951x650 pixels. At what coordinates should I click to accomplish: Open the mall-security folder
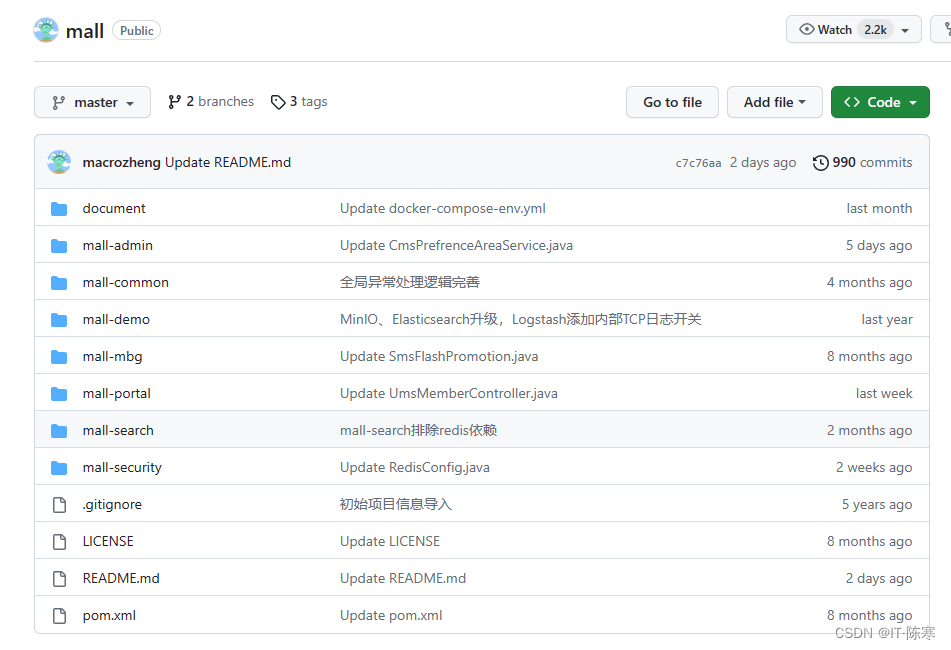click(122, 467)
